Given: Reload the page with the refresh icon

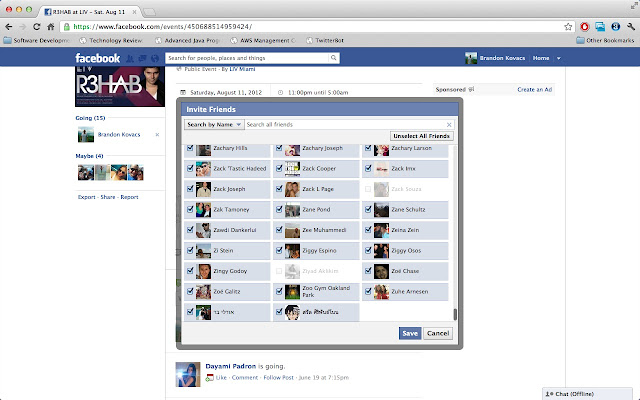Looking at the screenshot, I should click(37, 27).
